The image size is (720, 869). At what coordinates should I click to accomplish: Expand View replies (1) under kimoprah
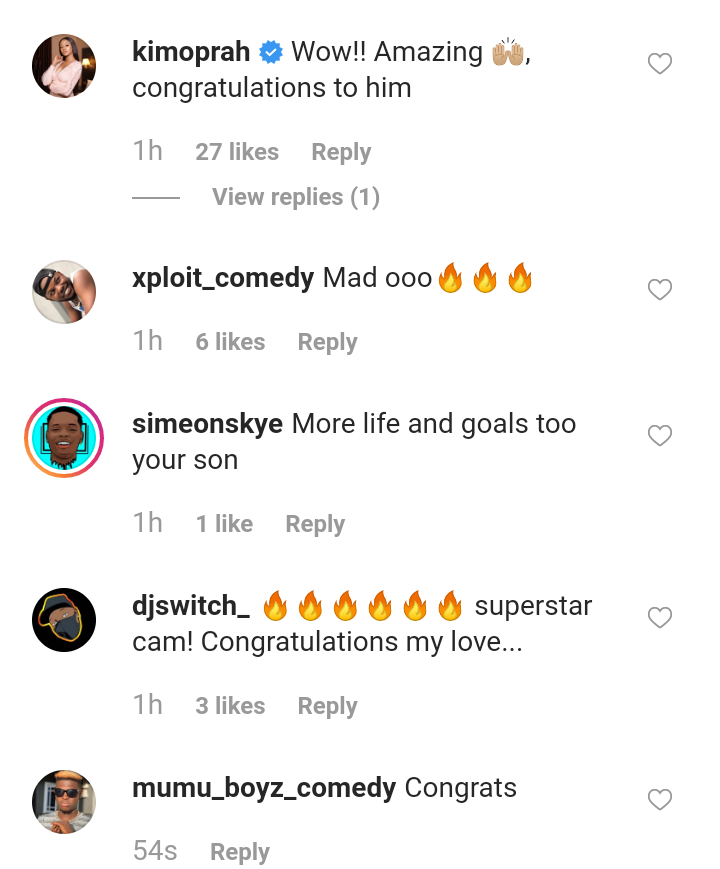coord(295,197)
